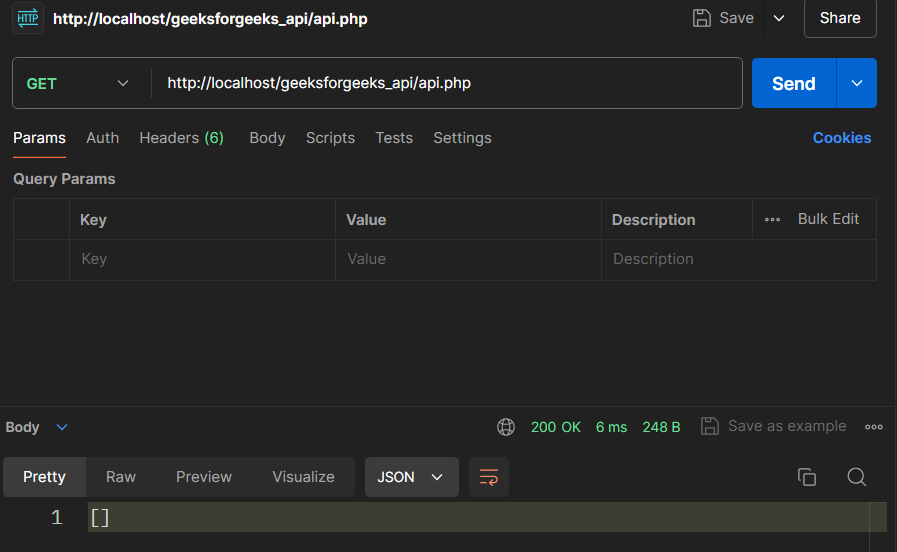Click the HTTP request type icon
This screenshot has width=897, height=552.
(27, 18)
